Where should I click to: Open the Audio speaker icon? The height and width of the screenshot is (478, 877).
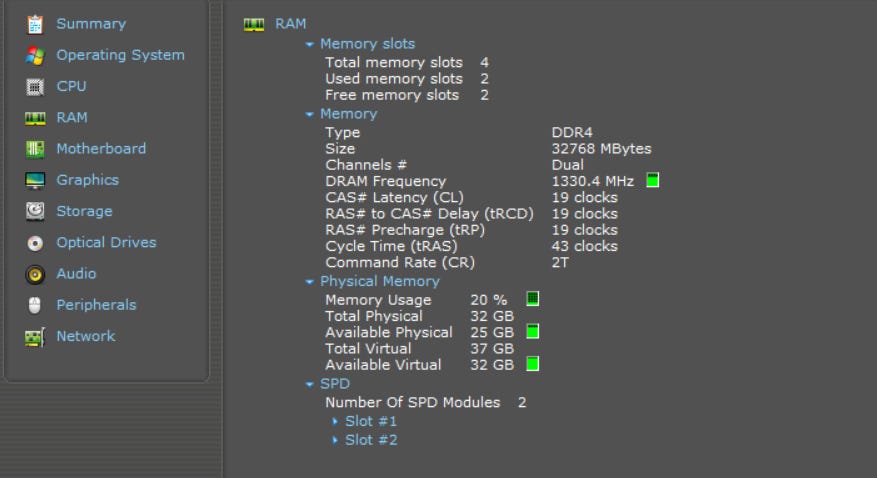tap(36, 274)
